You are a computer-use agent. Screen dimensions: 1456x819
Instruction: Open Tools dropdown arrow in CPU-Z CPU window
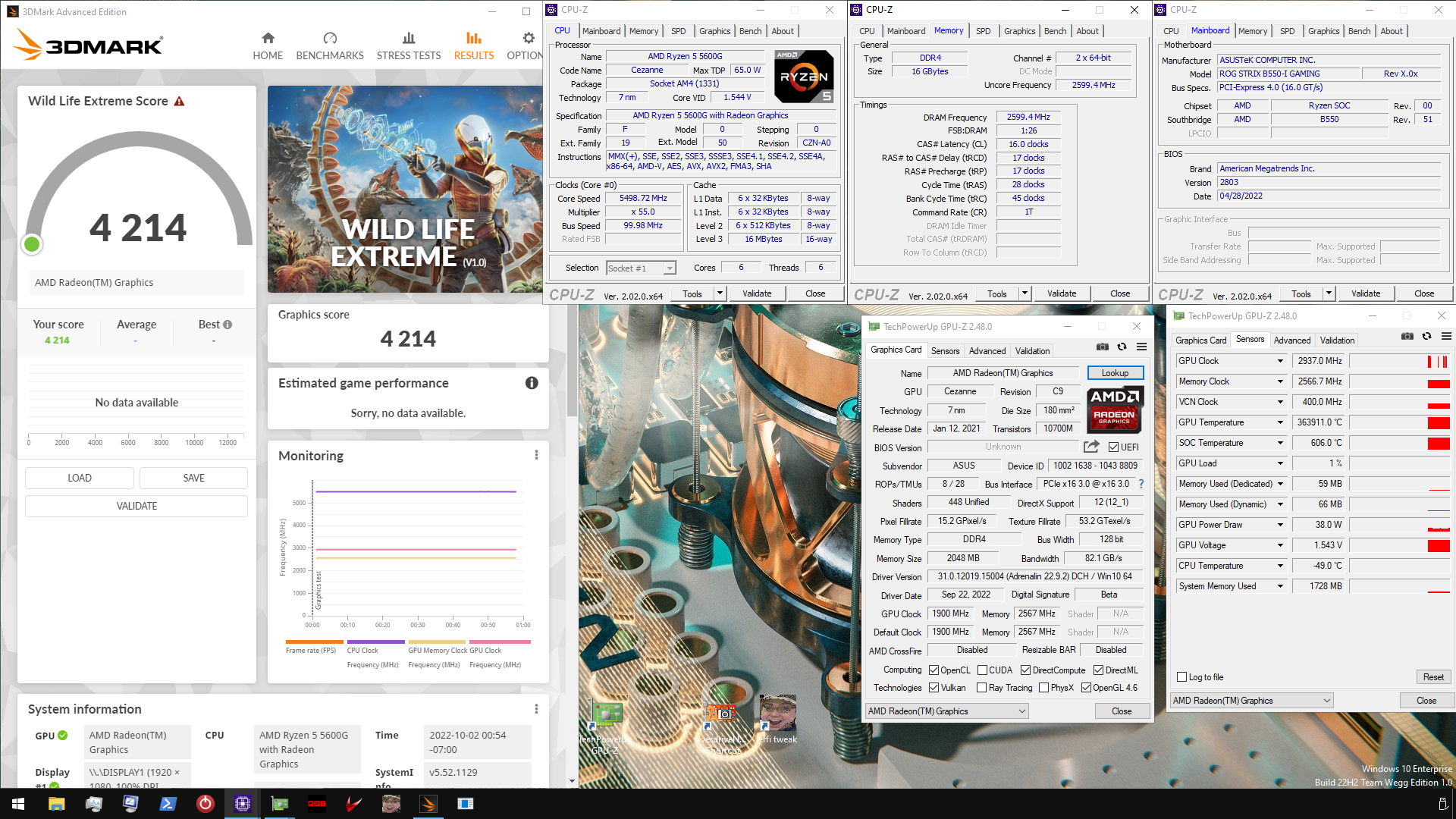pos(720,293)
